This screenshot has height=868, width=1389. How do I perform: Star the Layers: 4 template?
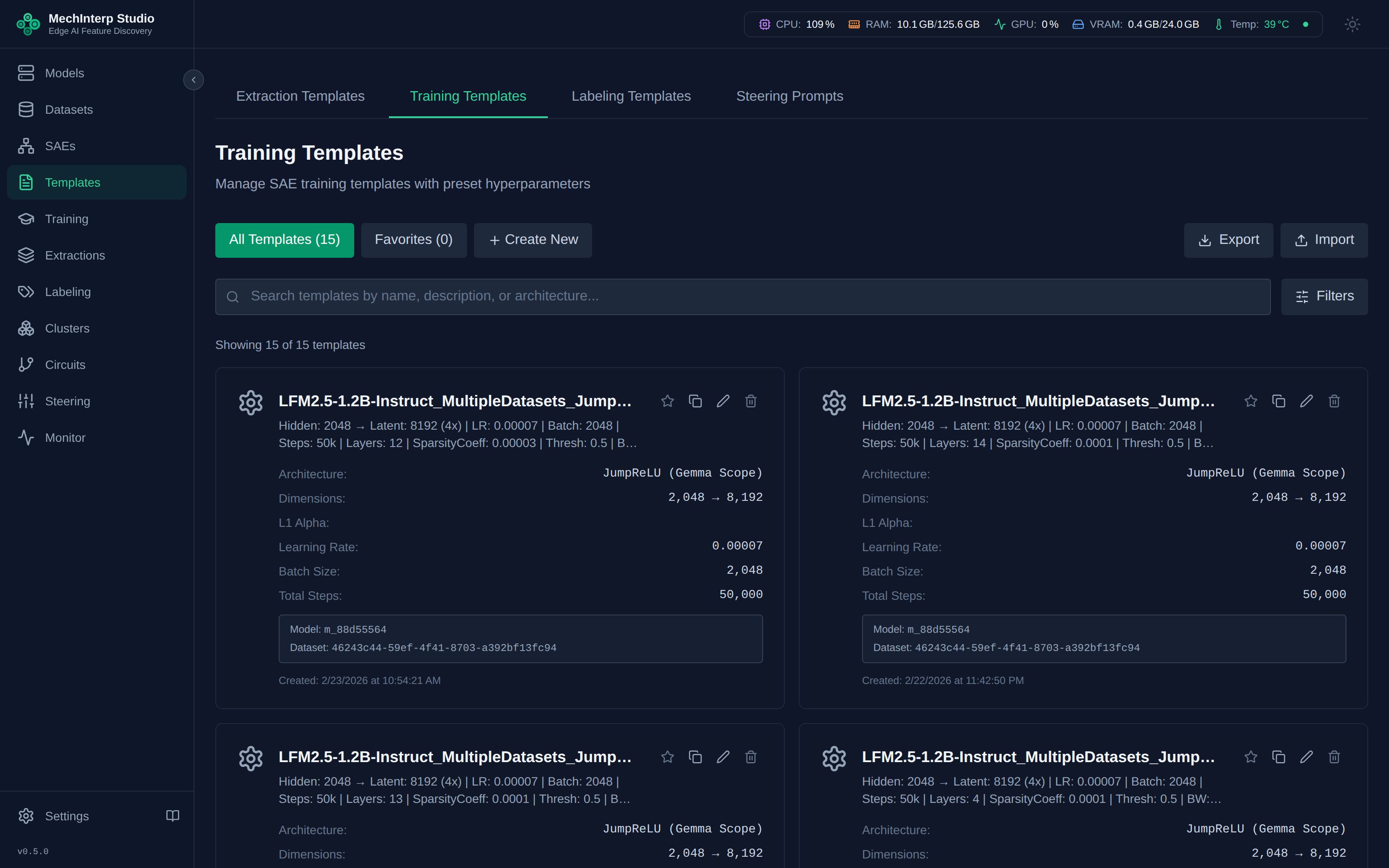pos(1251,756)
